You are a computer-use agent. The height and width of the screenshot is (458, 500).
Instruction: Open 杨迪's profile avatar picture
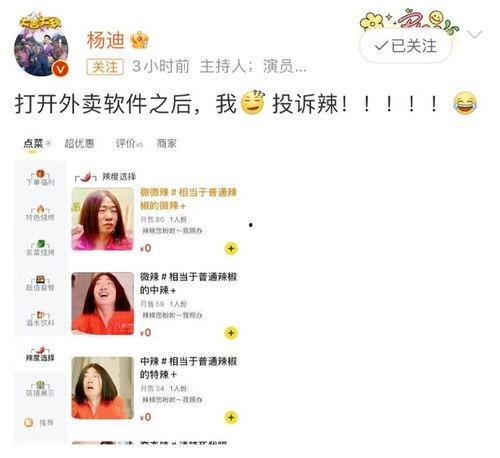pyautogui.click(x=41, y=46)
